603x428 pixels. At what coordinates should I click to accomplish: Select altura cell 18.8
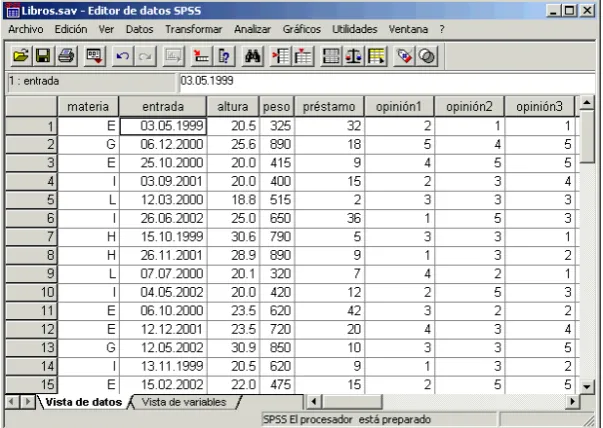233,200
